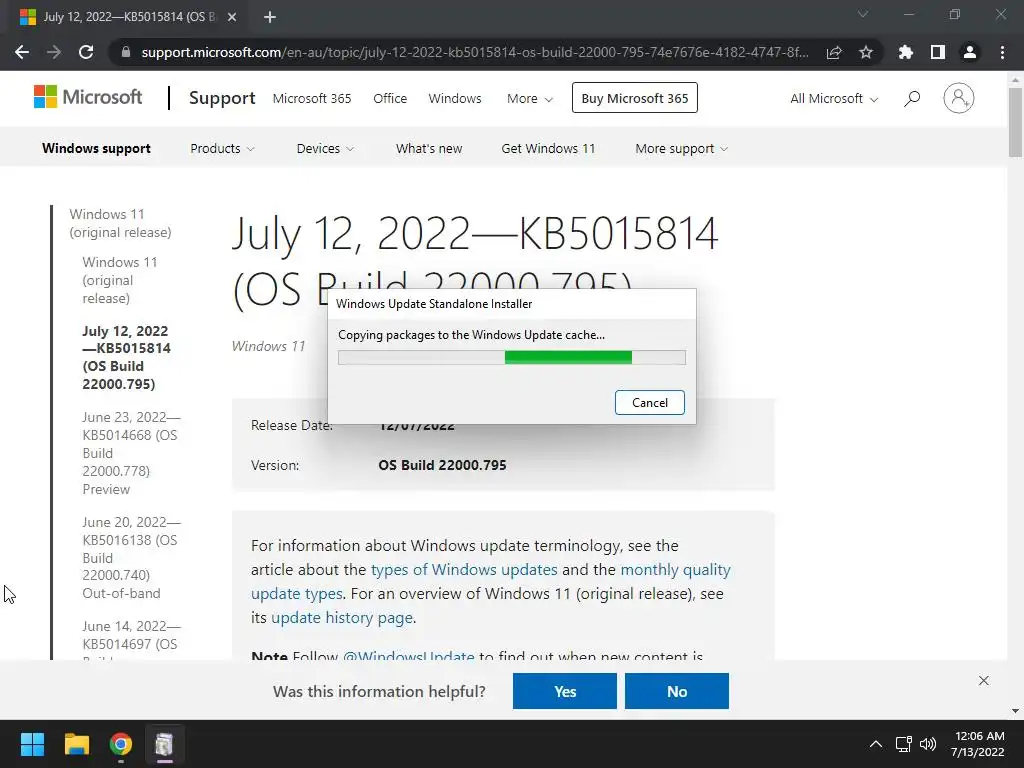Open the Chrome profile icon
Image resolution: width=1024 pixels, height=768 pixels.
(x=970, y=52)
